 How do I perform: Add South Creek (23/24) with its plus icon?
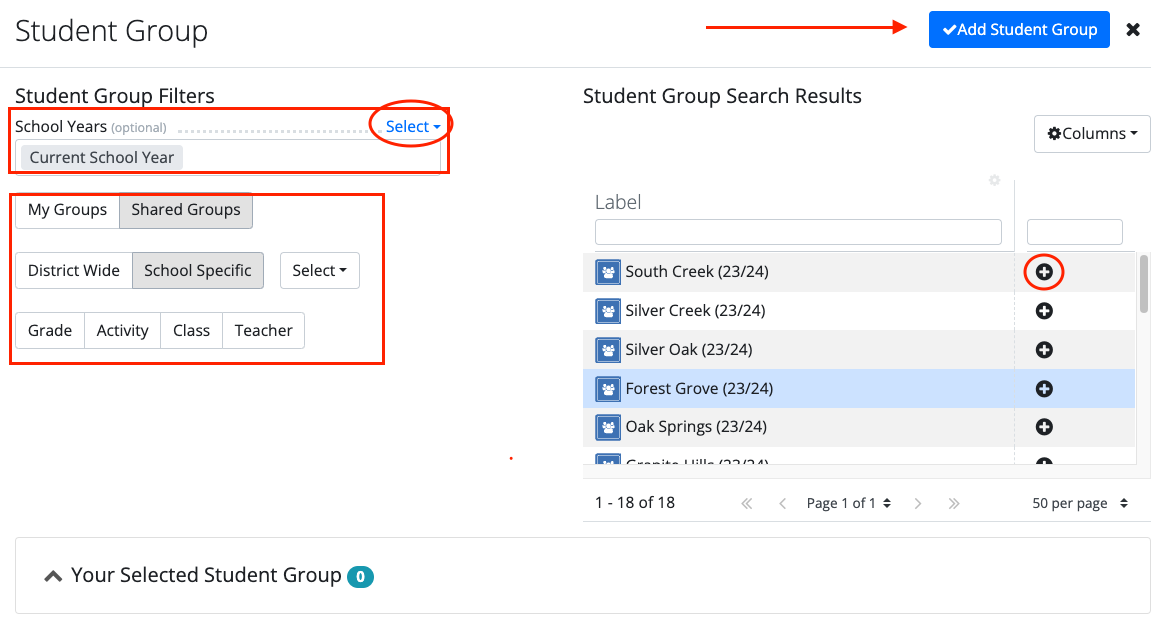(x=1043, y=271)
